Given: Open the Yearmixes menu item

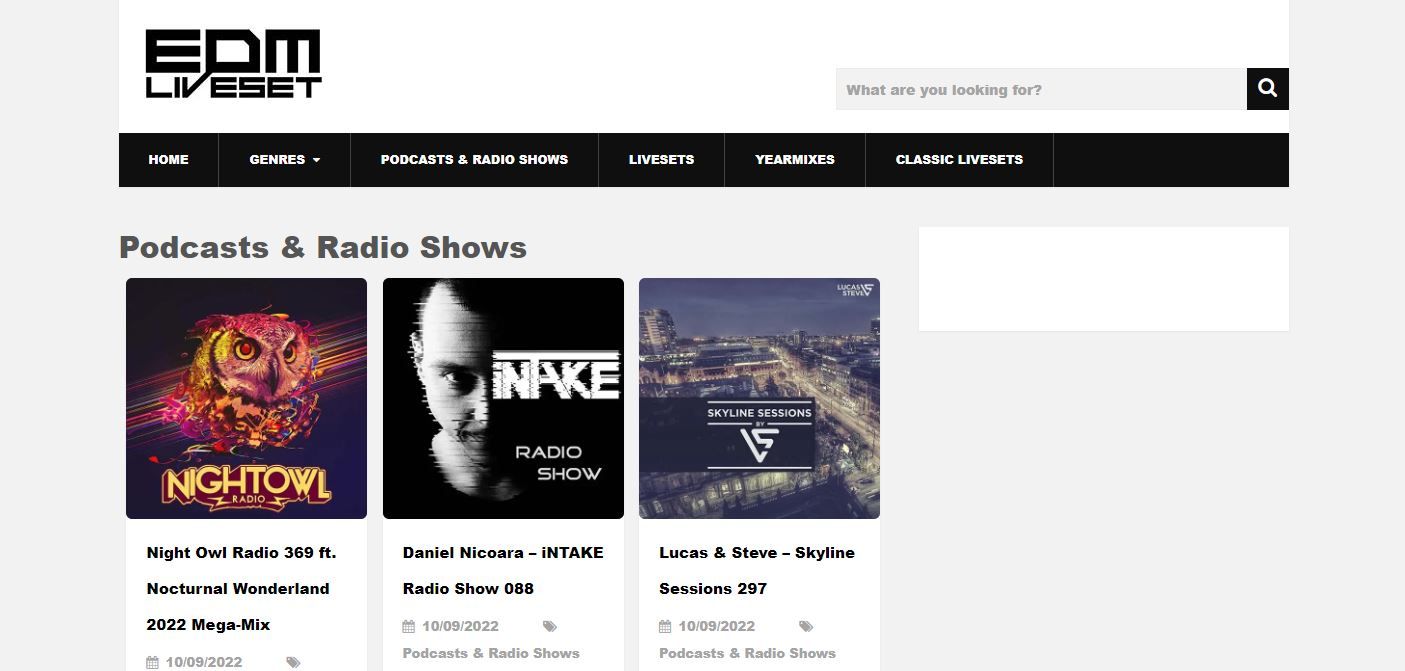Looking at the screenshot, I should (x=795, y=160).
